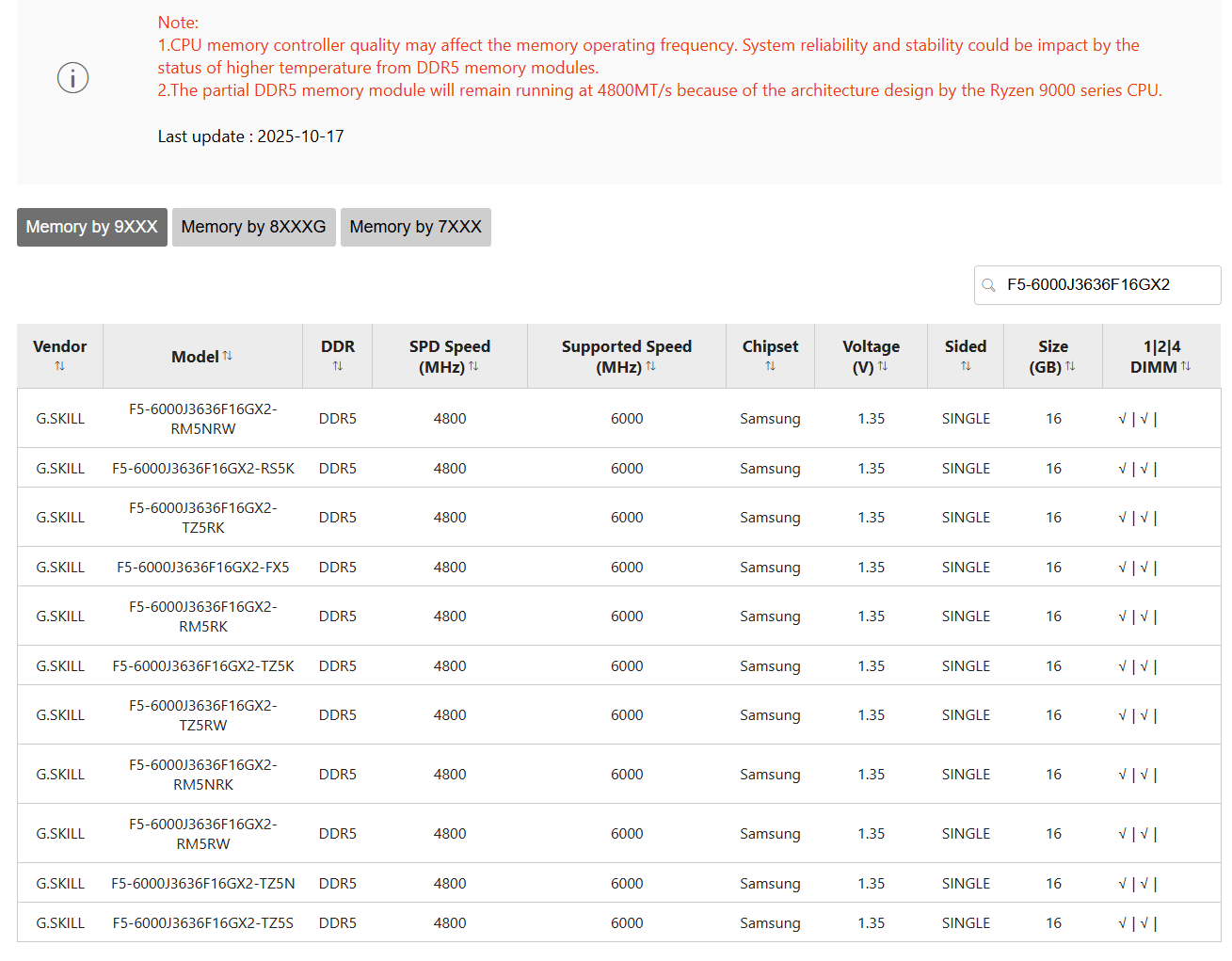The width and height of the screenshot is (1232, 961).
Task: Select model F5-6000J3636F16GX2-TZ5K
Action: (203, 666)
